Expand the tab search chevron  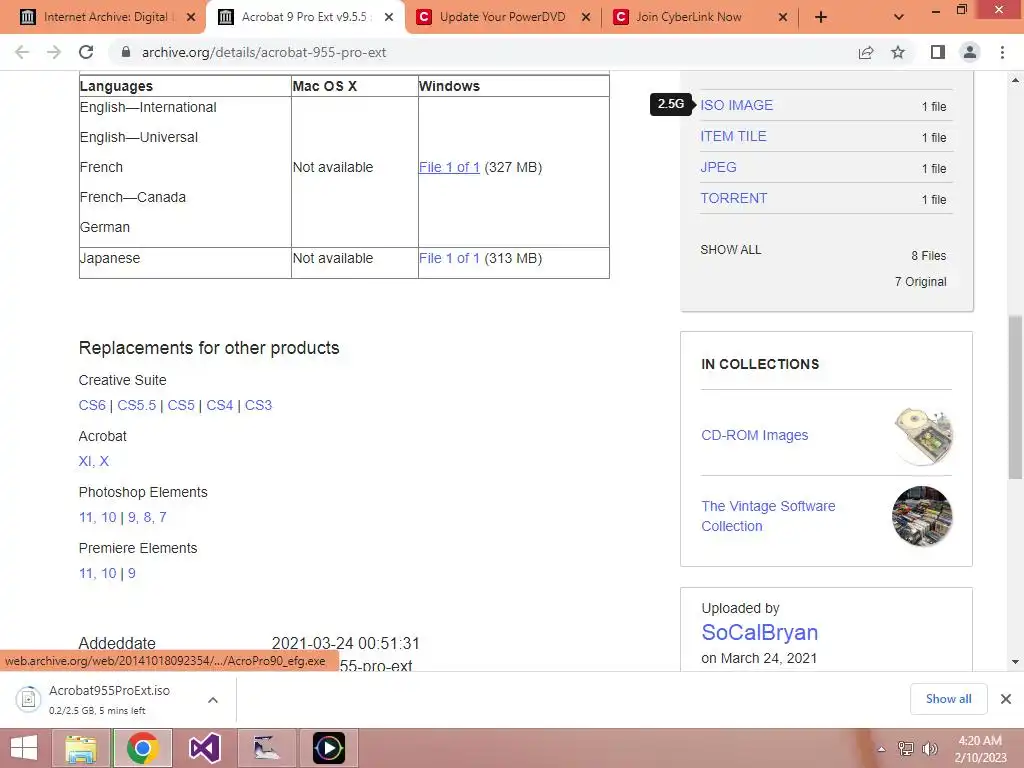click(899, 17)
